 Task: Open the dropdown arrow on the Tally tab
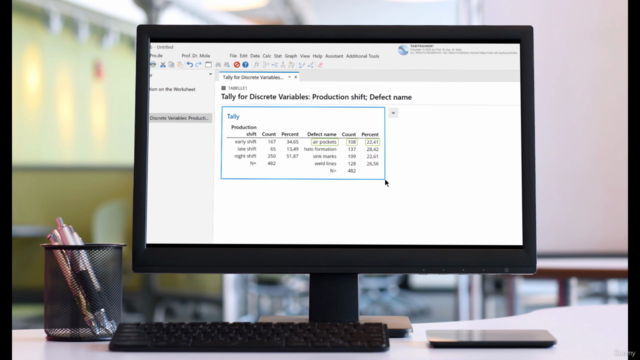(x=289, y=77)
